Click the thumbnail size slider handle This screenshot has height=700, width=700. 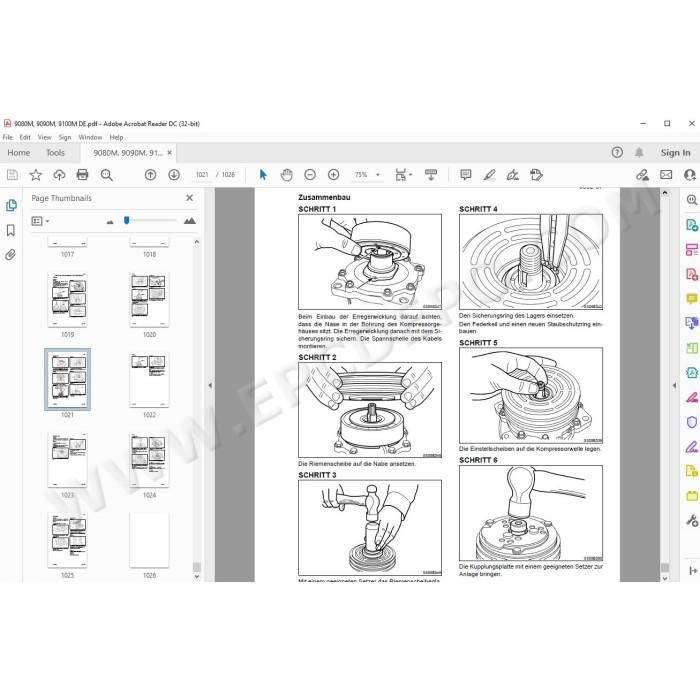[x=126, y=220]
